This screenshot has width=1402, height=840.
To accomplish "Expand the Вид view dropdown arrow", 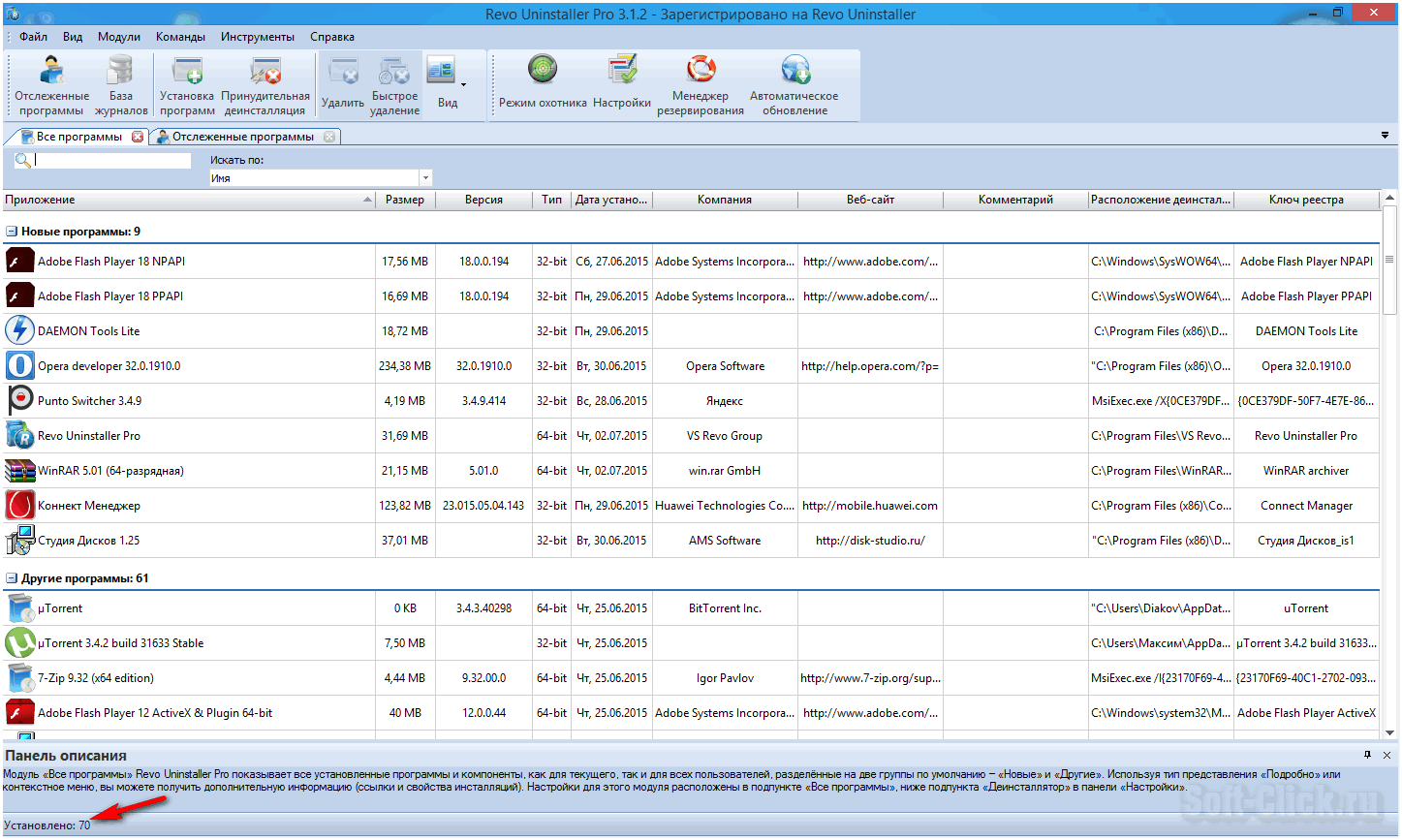I will pyautogui.click(x=463, y=85).
